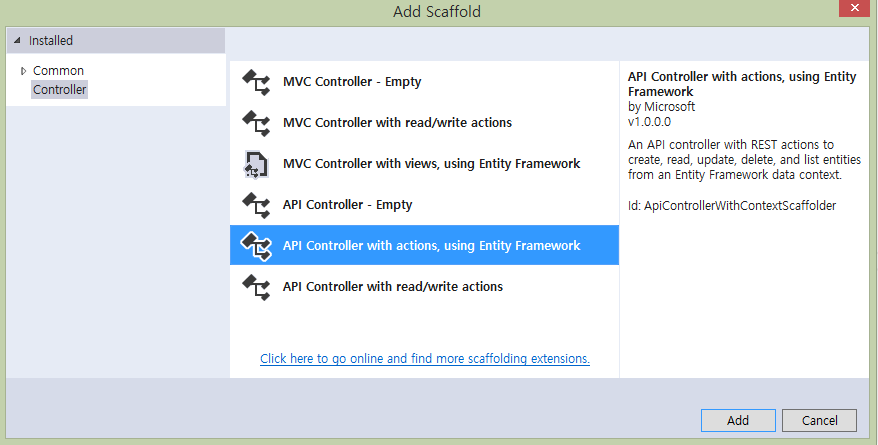Image resolution: width=878 pixels, height=445 pixels.
Task: Select the Common category label
Action: pyautogui.click(x=58, y=71)
